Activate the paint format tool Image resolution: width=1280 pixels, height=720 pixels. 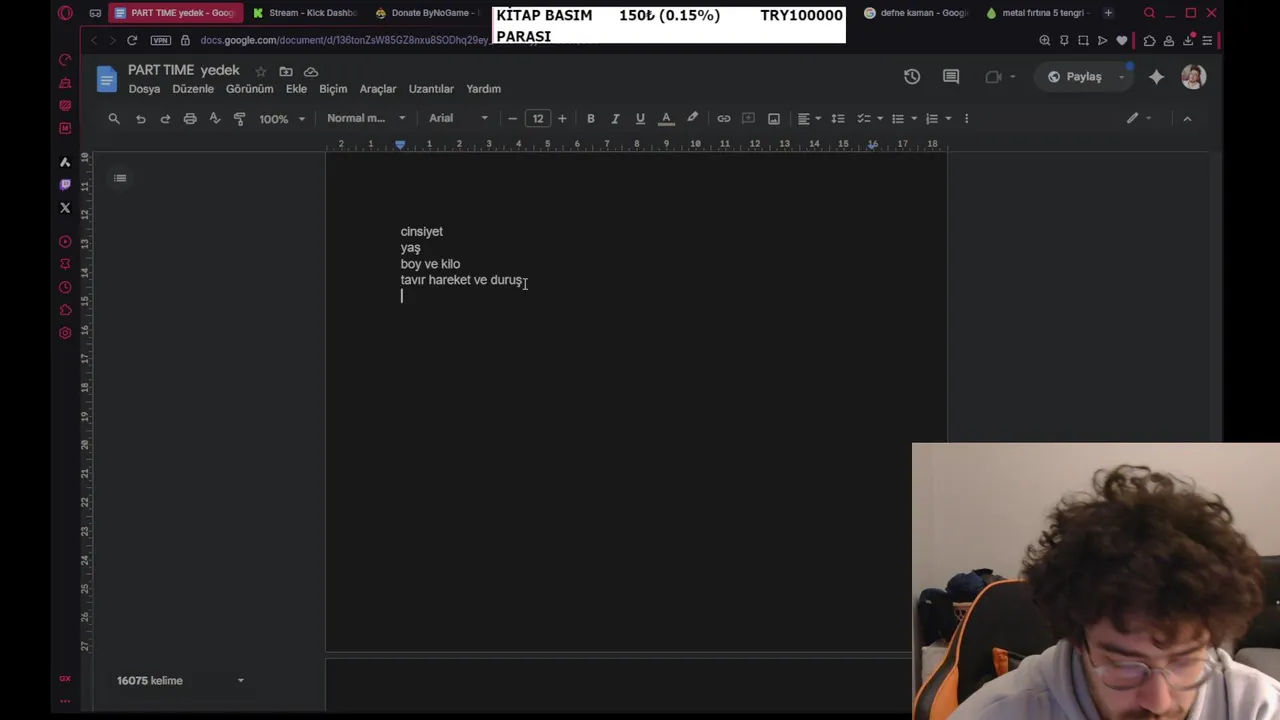[x=239, y=118]
